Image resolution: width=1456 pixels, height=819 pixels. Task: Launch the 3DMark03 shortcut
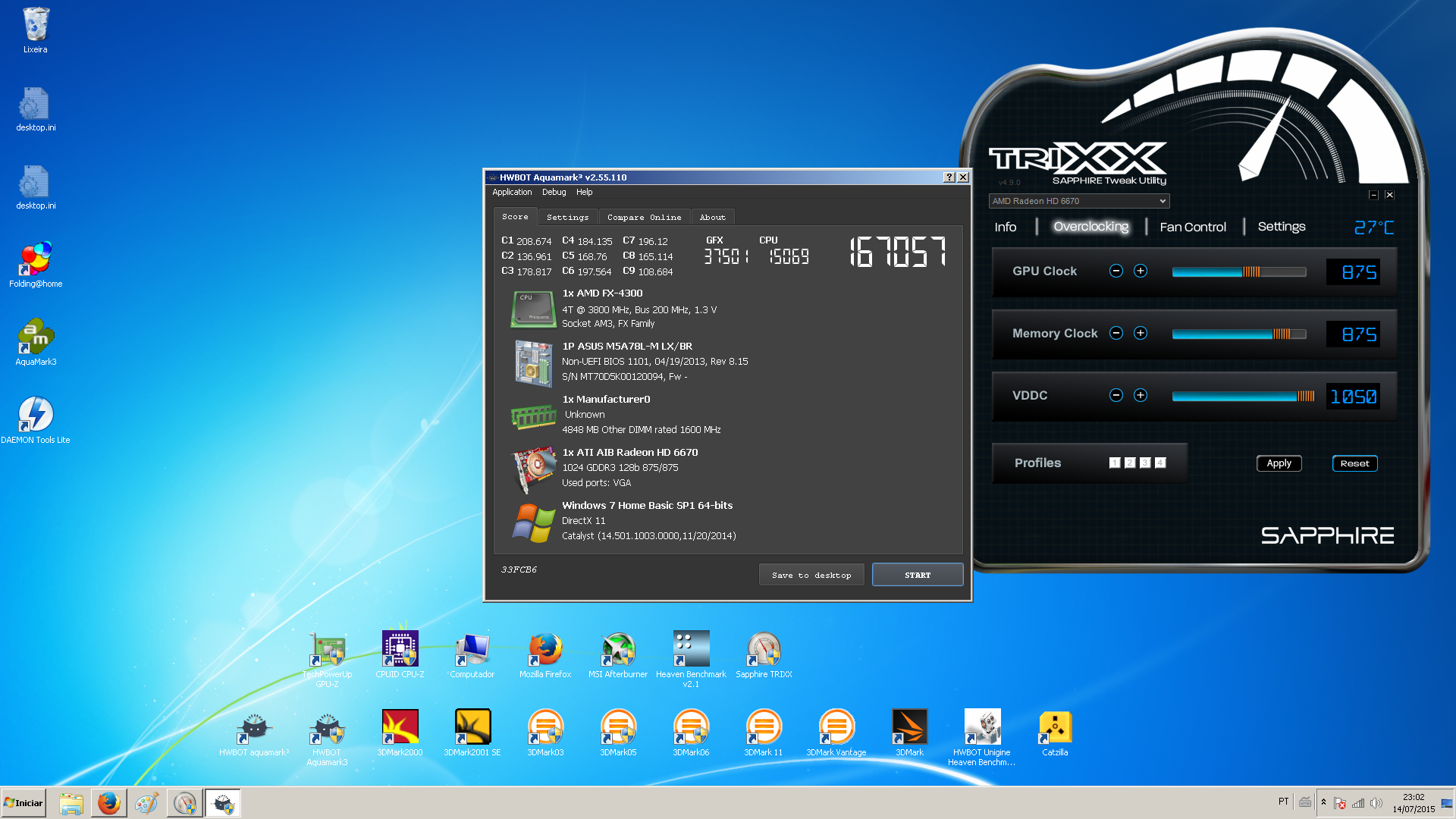(x=545, y=733)
